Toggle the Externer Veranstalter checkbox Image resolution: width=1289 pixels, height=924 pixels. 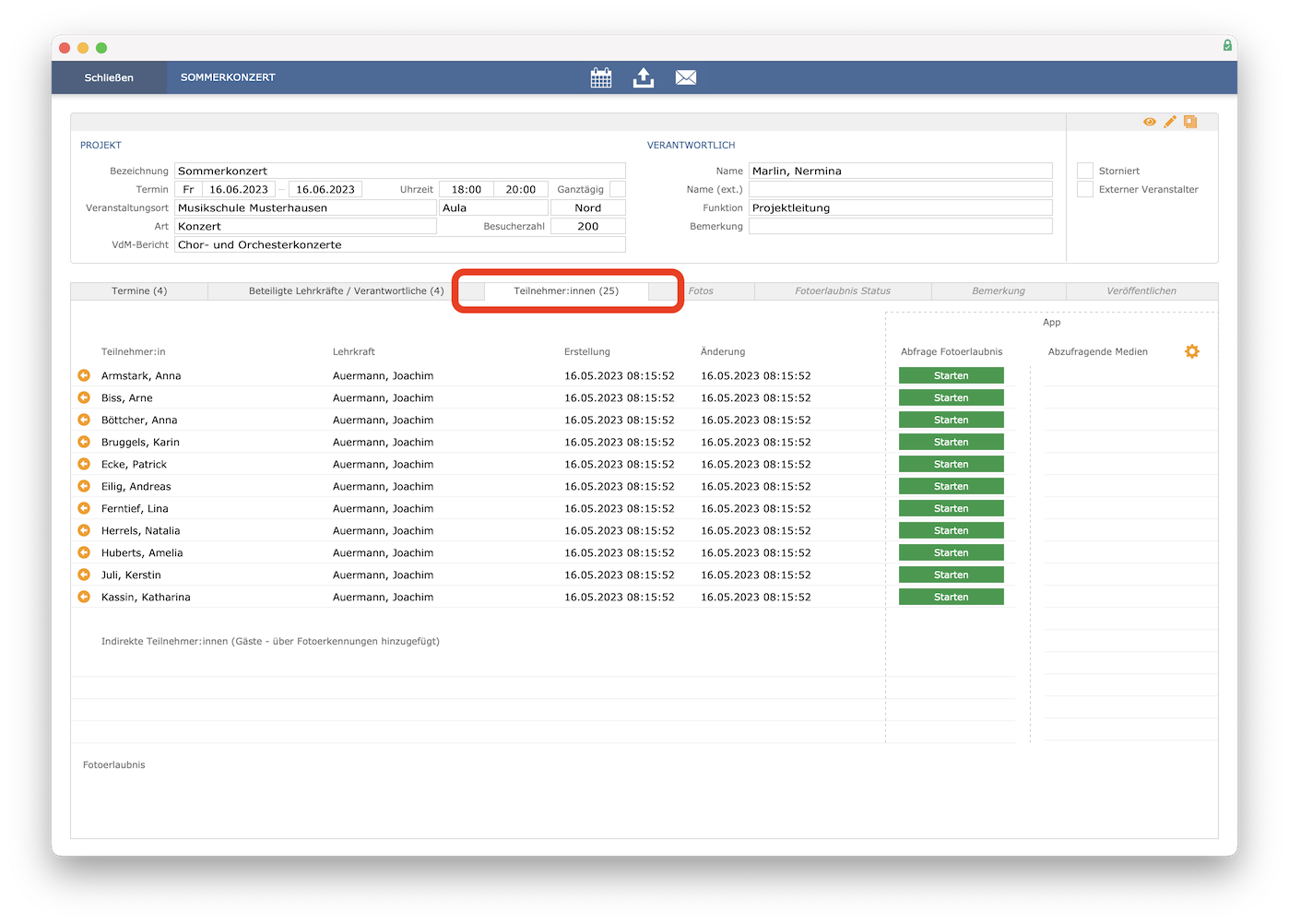(x=1085, y=189)
